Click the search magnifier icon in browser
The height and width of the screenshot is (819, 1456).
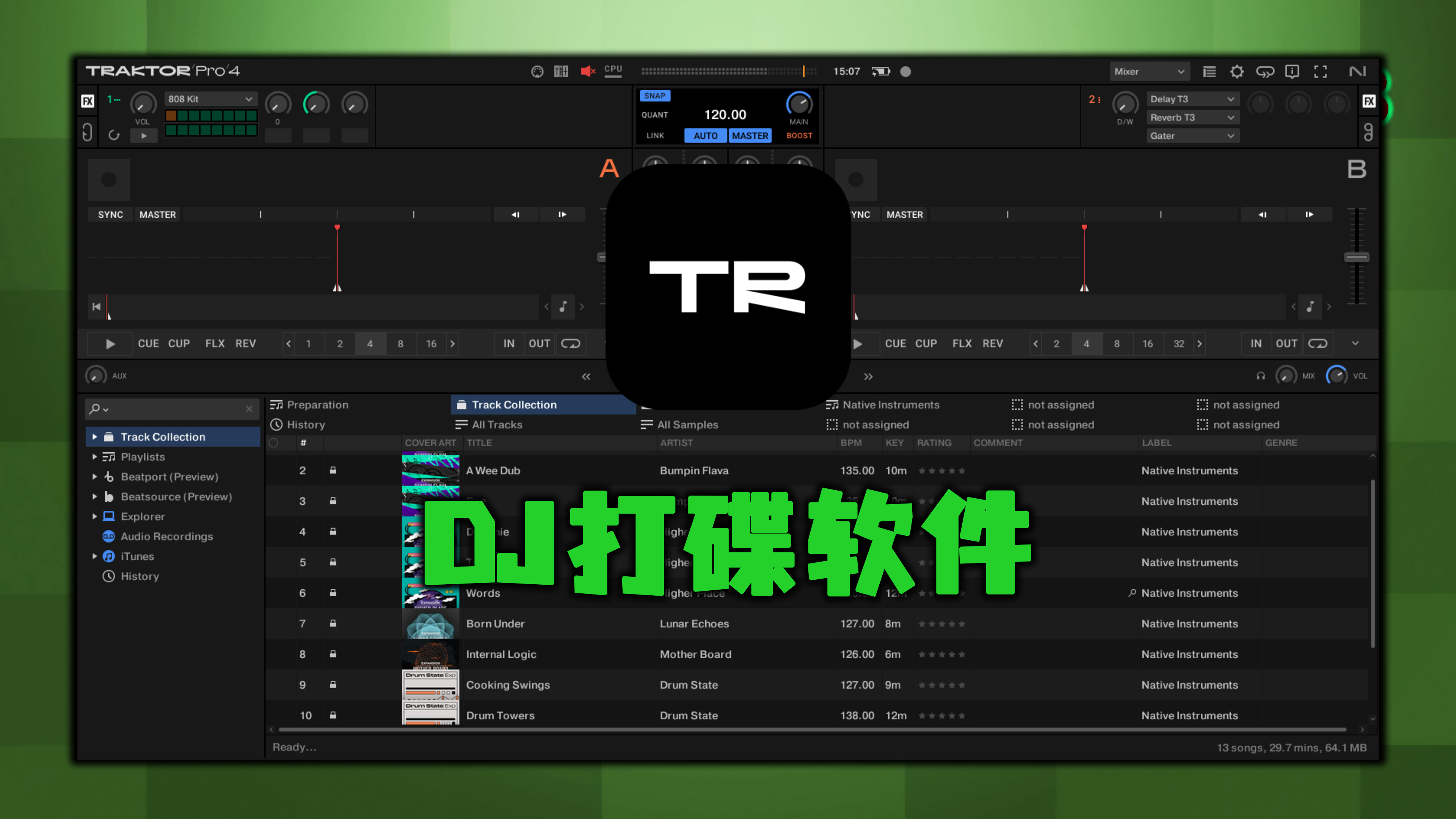[x=95, y=409]
